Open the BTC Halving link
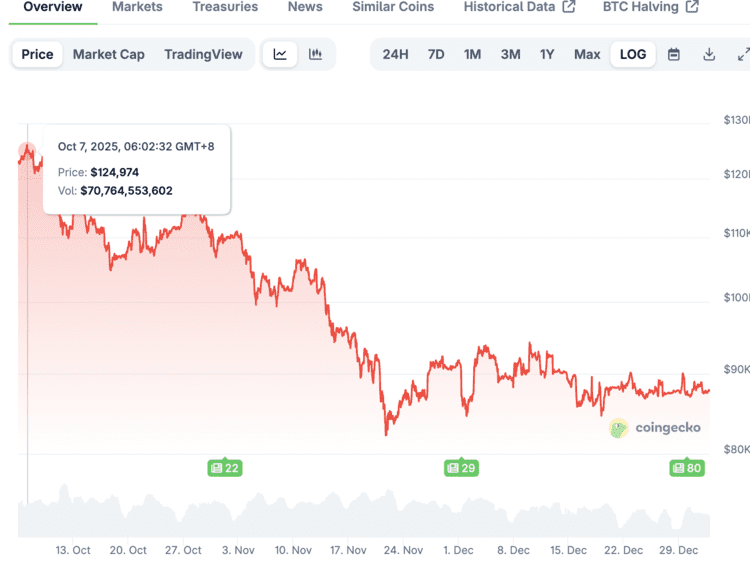The width and height of the screenshot is (750, 577). point(650,7)
